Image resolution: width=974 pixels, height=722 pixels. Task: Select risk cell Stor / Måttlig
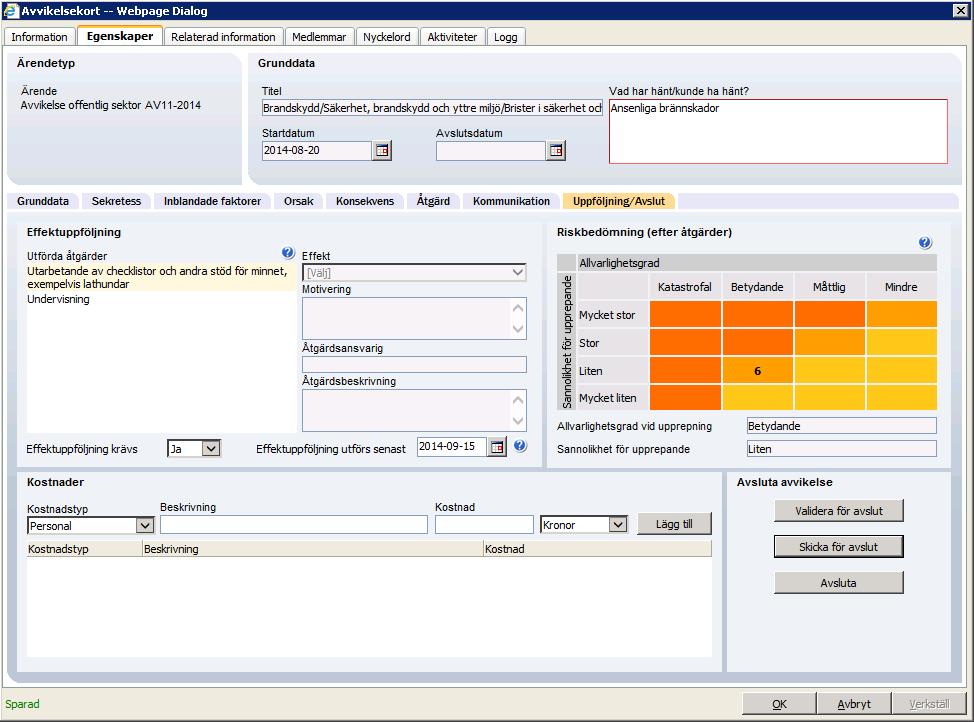[829, 342]
